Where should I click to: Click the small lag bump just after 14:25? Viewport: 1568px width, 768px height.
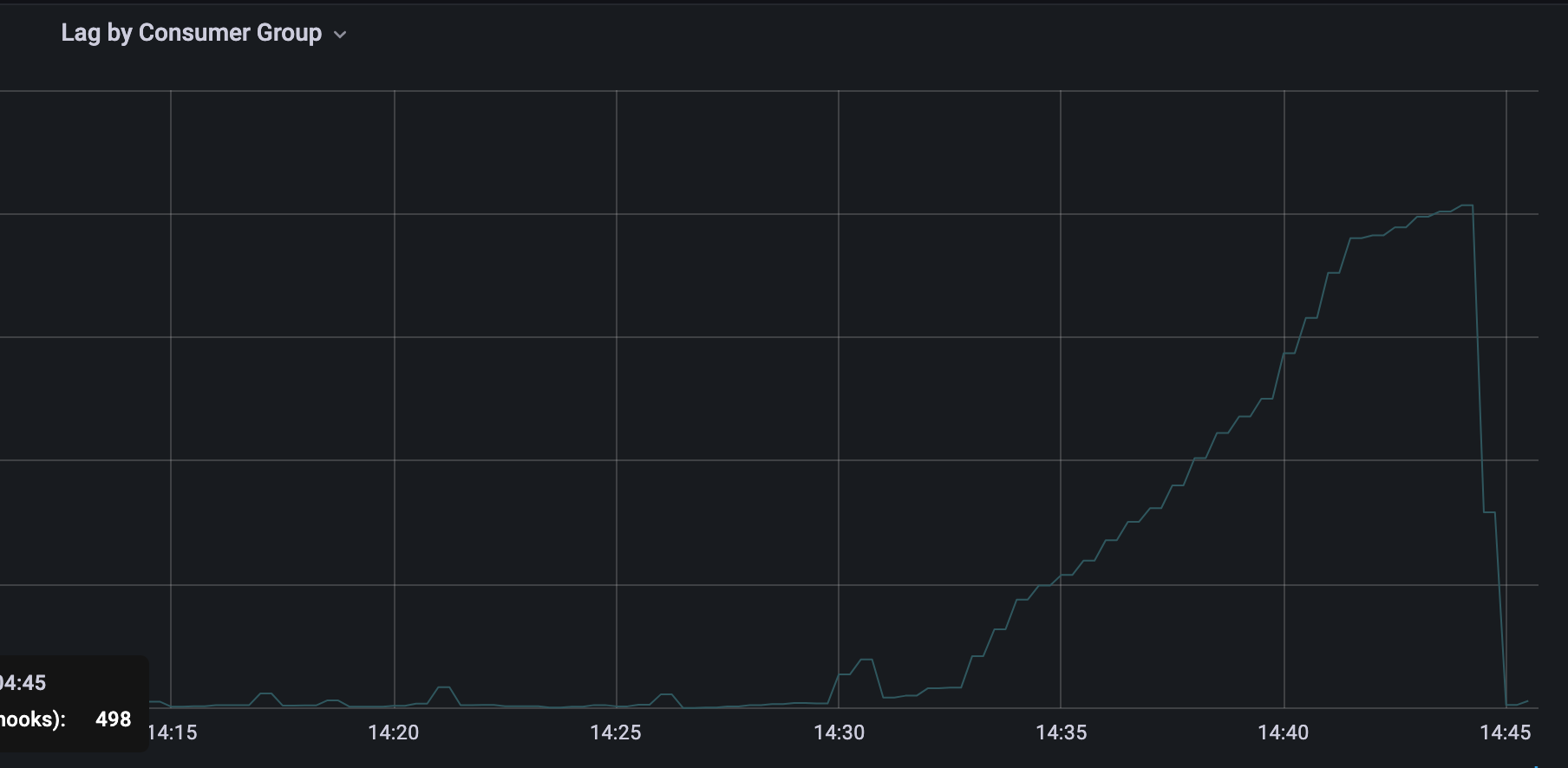(666, 694)
